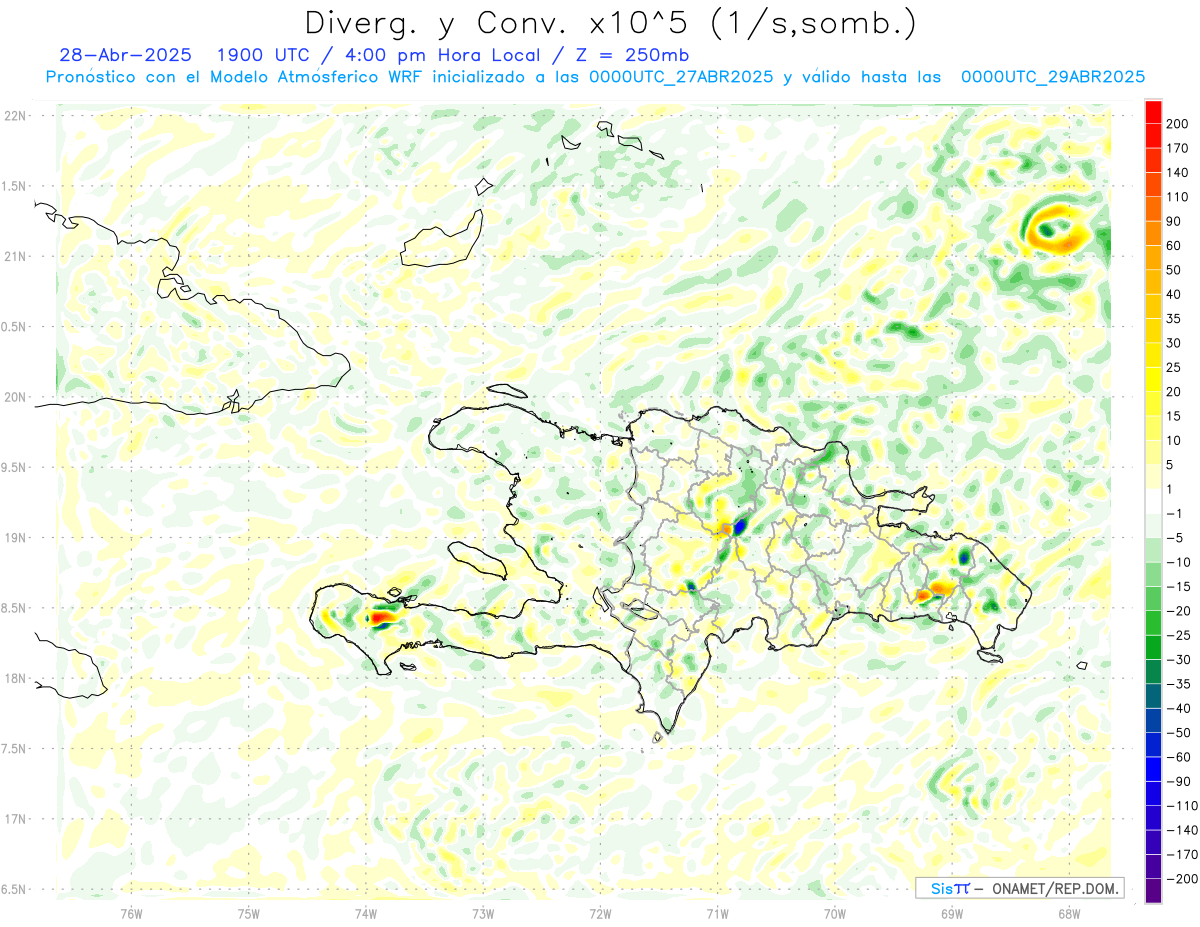Click the '-200' colorbar value
The image size is (1200, 927).
(1182, 878)
